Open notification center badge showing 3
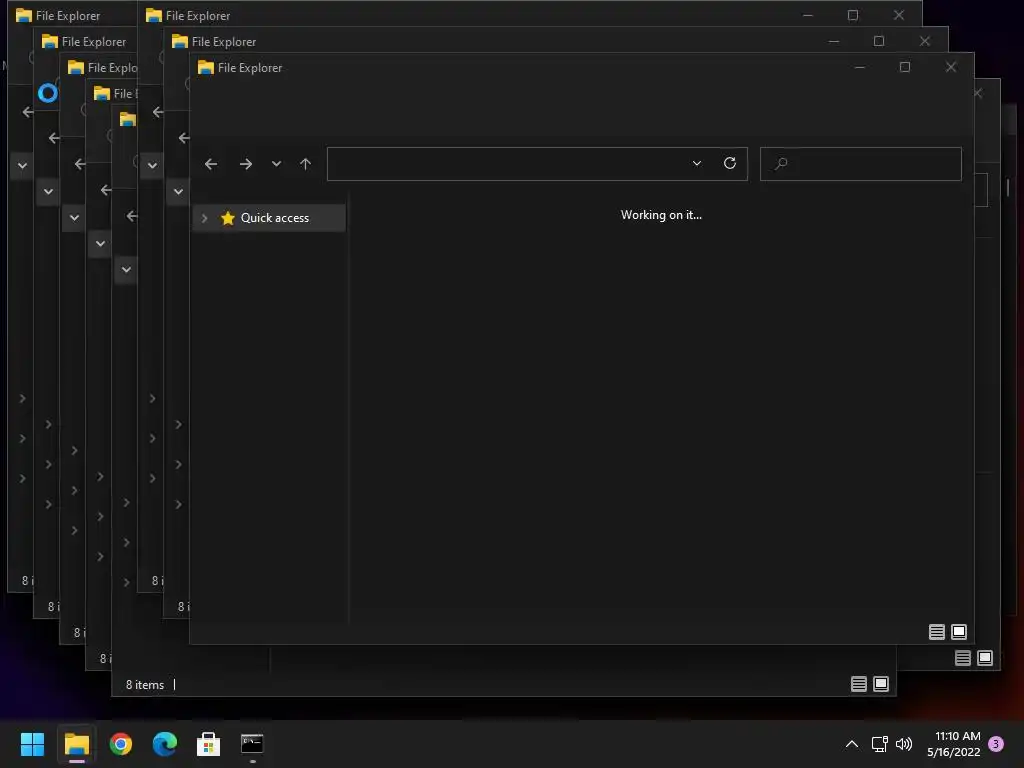 tap(996, 744)
